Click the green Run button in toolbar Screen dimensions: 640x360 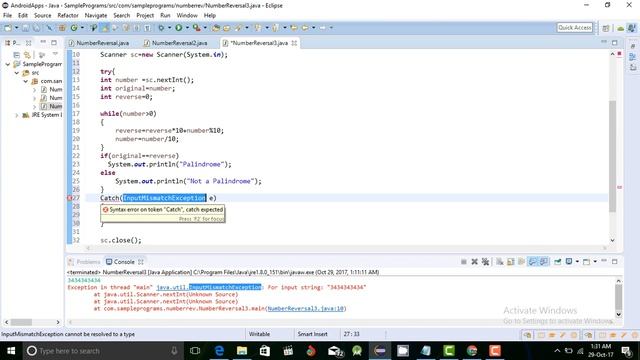point(178,28)
